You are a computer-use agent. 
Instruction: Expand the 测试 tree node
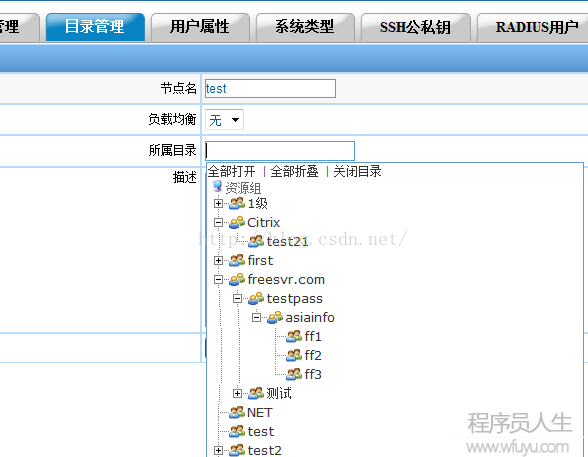[x=237, y=393]
